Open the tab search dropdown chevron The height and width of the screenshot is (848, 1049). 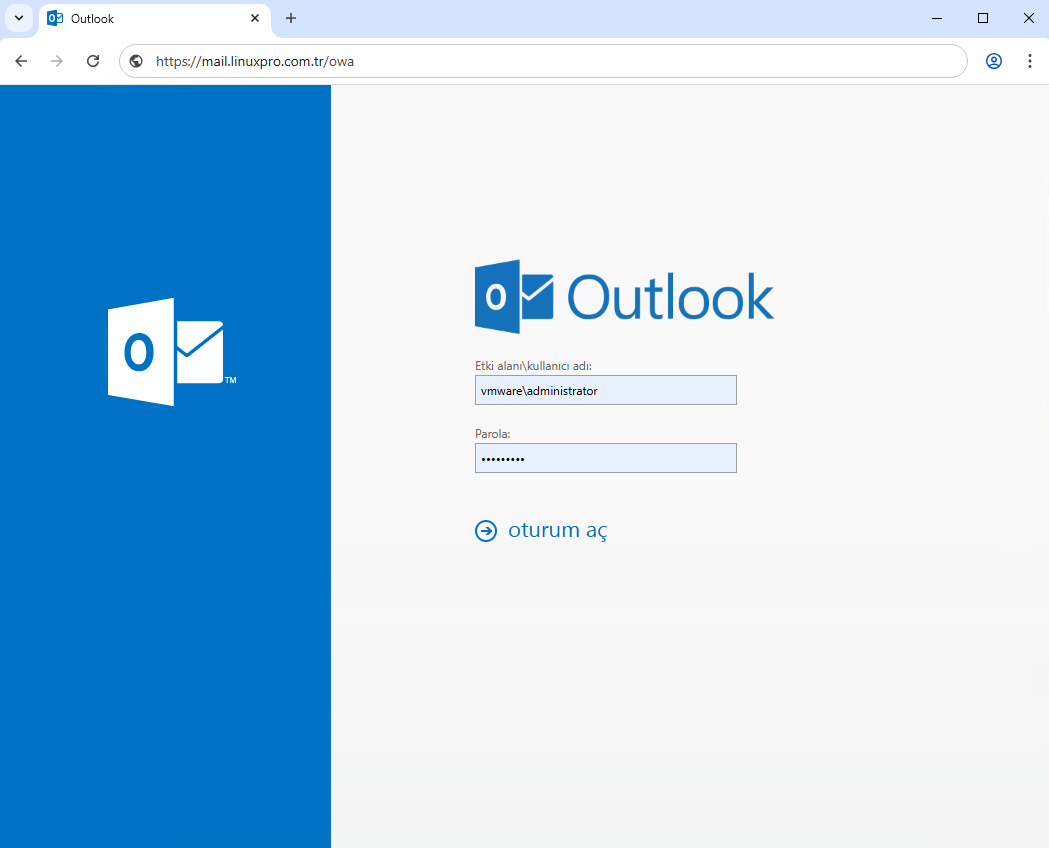point(18,18)
